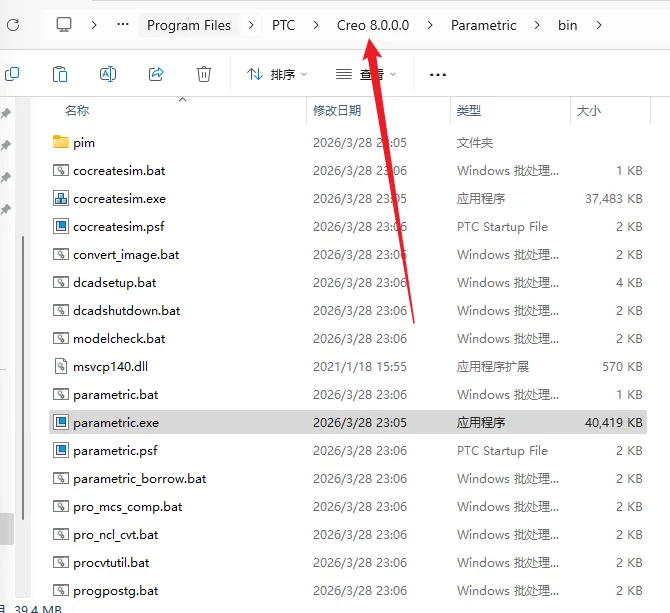Viewport: 670px width, 613px height.
Task: Sort by 修改日期 column header
Action: (x=337, y=111)
